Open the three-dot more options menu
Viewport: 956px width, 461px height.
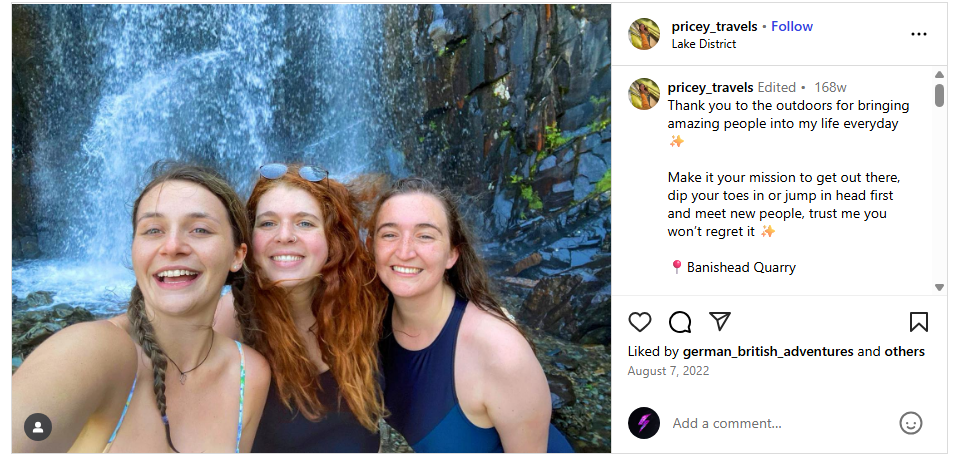tap(919, 34)
